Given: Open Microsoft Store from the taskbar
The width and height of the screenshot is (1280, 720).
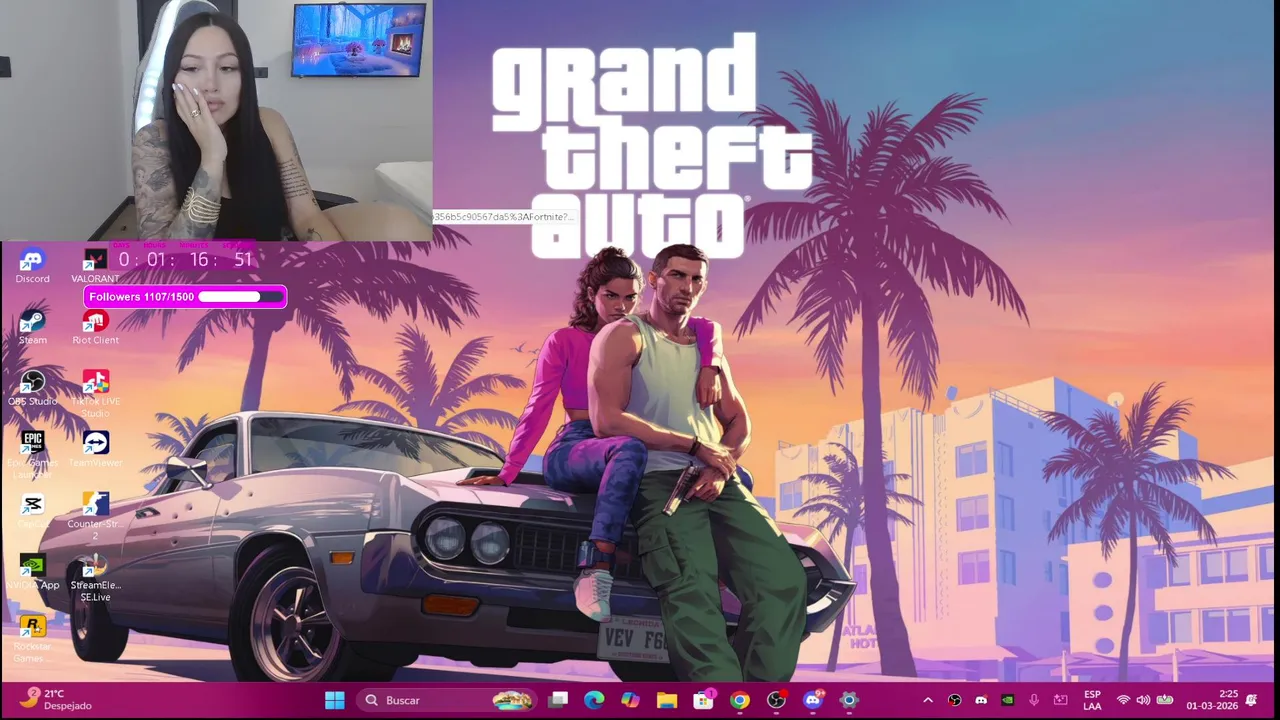Looking at the screenshot, I should point(703,700).
